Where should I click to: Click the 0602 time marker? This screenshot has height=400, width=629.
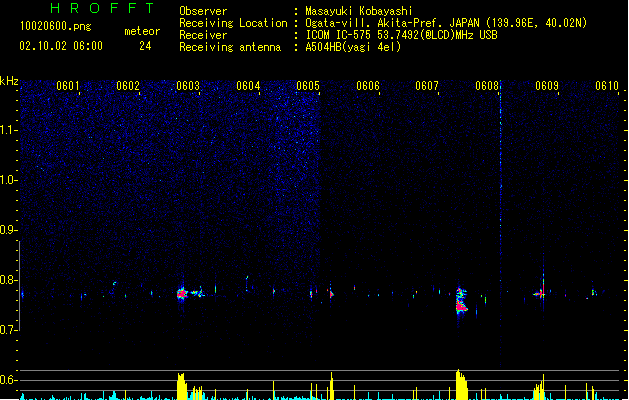click(x=128, y=86)
